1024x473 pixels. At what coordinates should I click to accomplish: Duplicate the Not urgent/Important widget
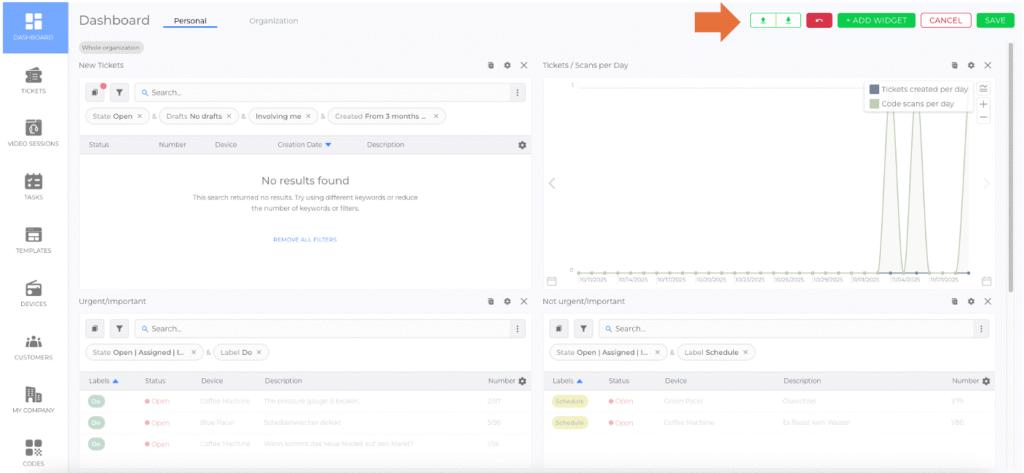pyautogui.click(x=954, y=301)
